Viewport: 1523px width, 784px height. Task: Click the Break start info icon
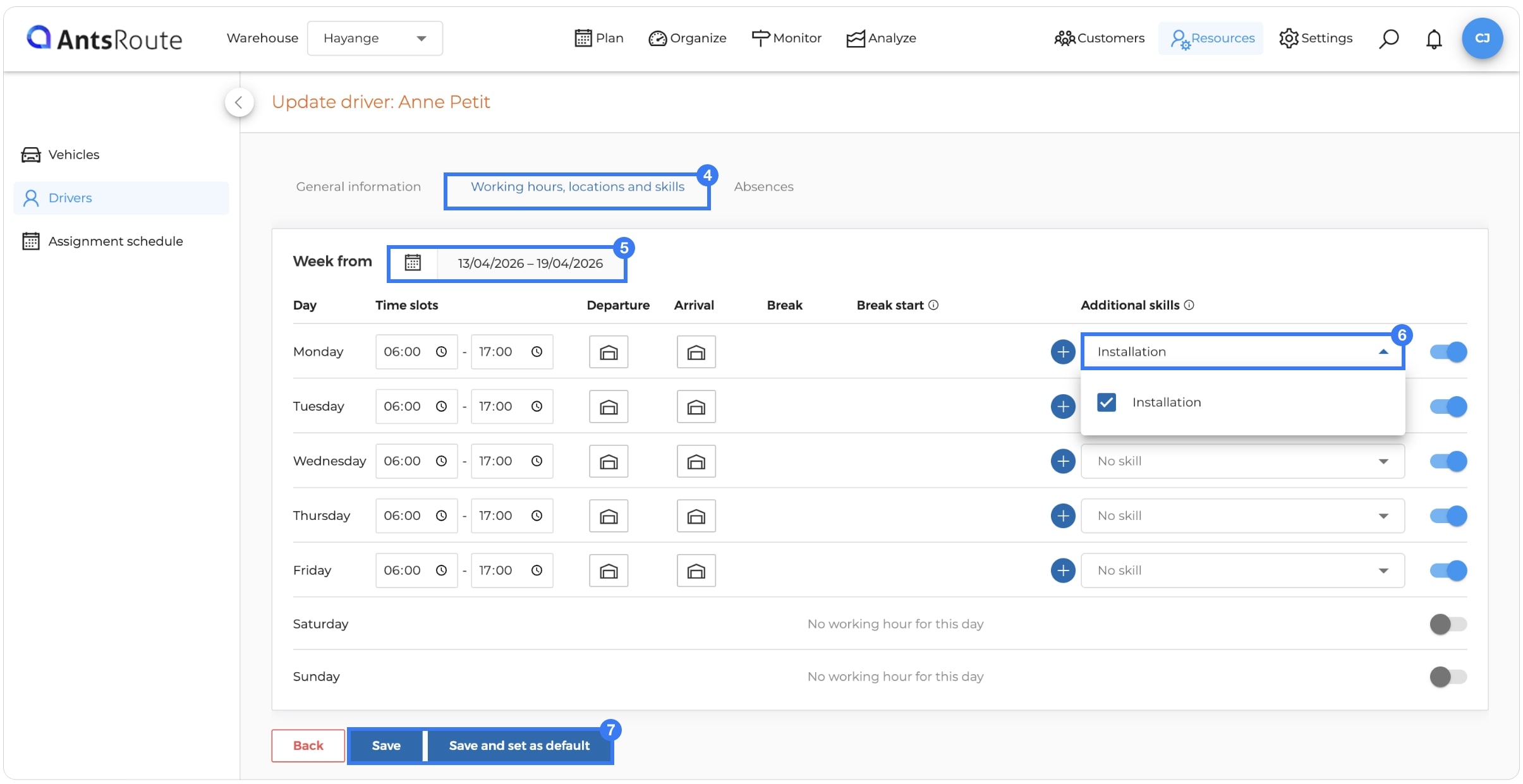coord(933,305)
